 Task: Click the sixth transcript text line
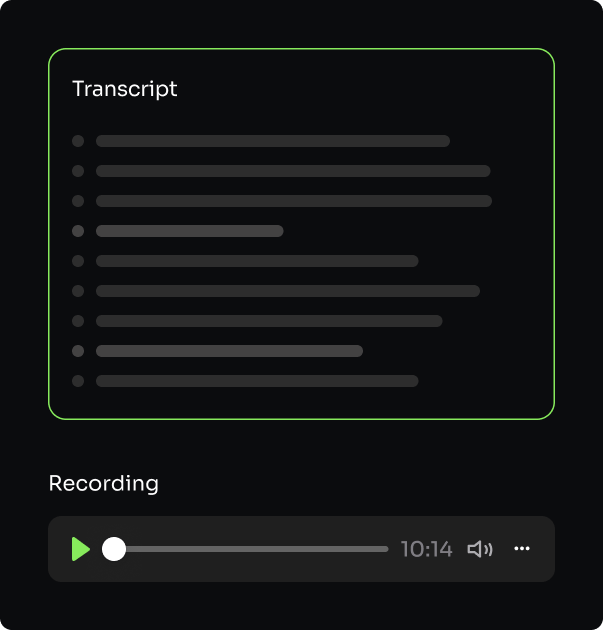coord(288,291)
